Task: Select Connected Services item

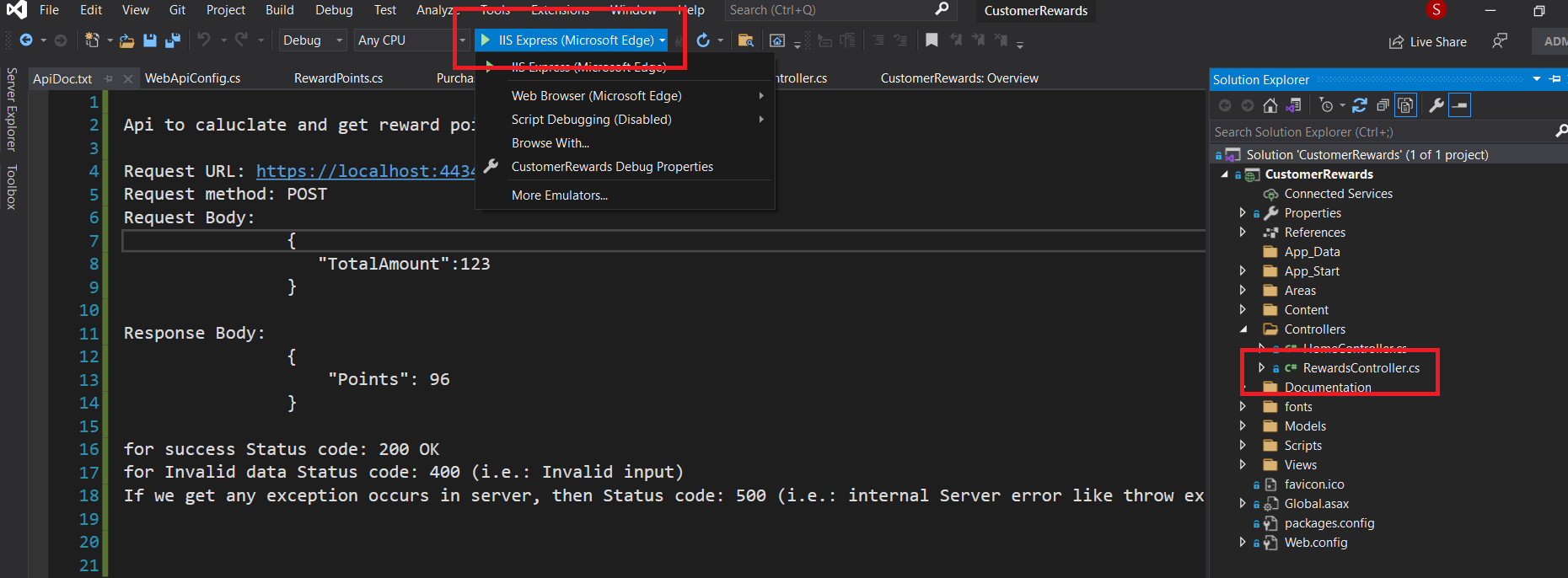Action: tap(1338, 194)
